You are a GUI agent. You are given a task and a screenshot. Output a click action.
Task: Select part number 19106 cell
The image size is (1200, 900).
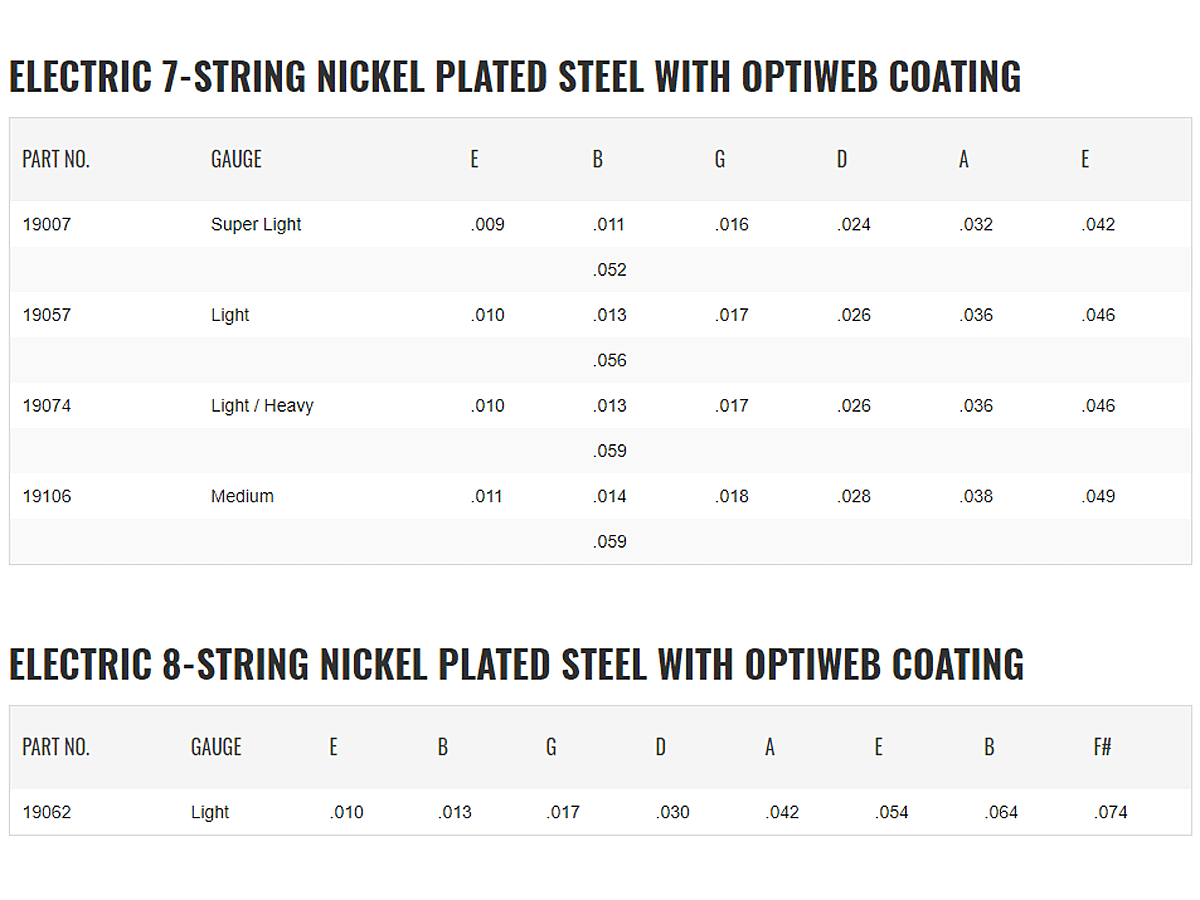(x=47, y=496)
